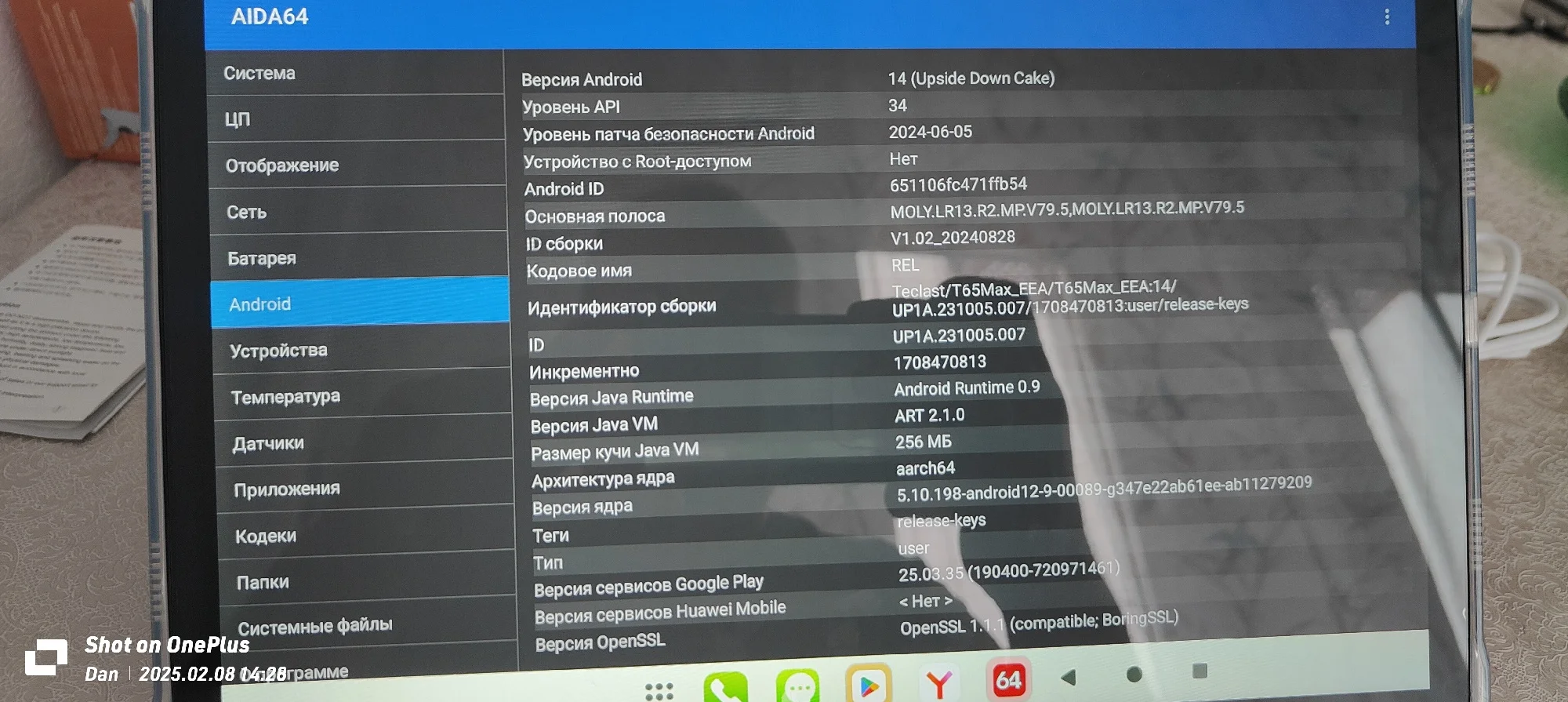1568x702 pixels.
Task: Open the Сеть section
Action: [358, 211]
